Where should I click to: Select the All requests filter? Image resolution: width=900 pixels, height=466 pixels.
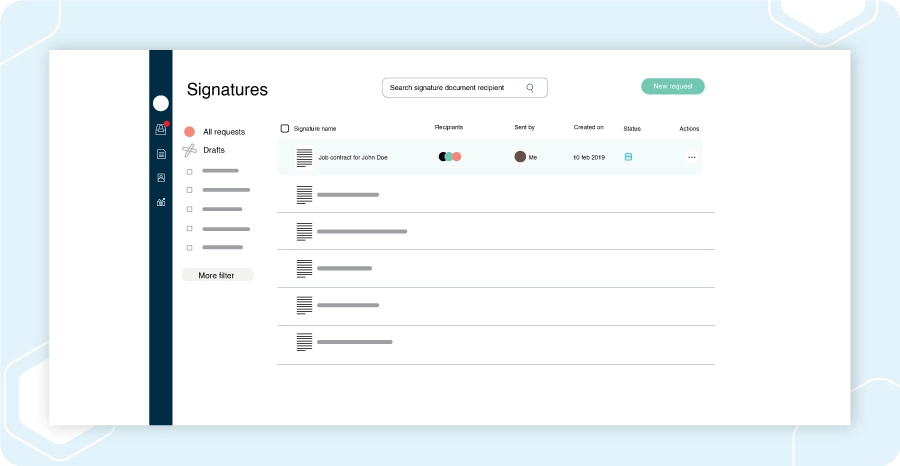point(224,132)
